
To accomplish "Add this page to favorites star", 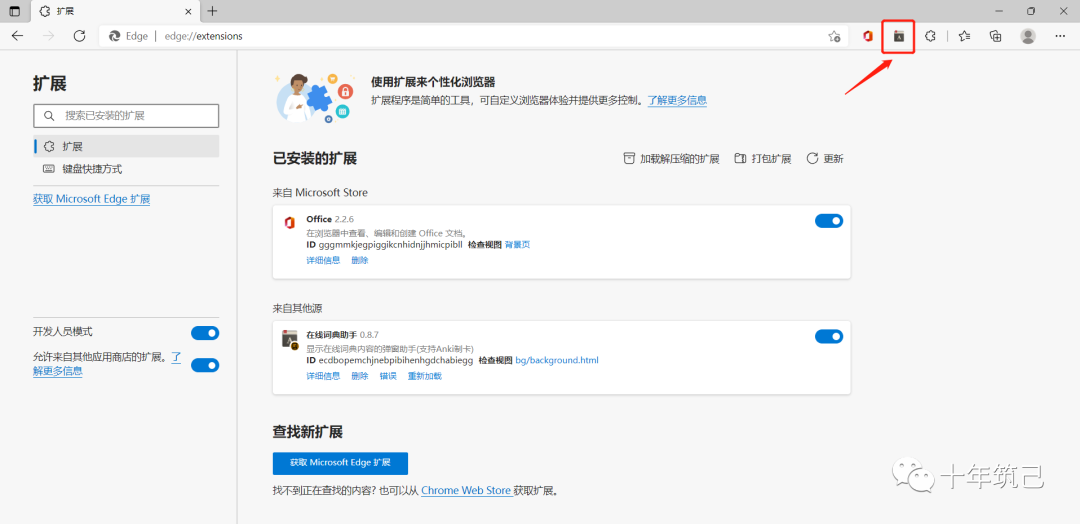I will 834,36.
